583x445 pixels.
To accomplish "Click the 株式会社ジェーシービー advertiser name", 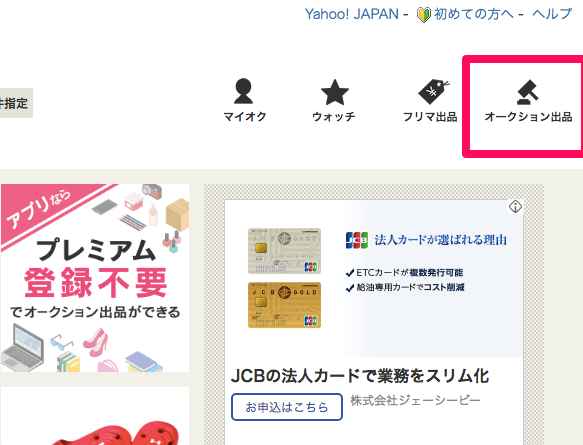I will coord(415,401).
